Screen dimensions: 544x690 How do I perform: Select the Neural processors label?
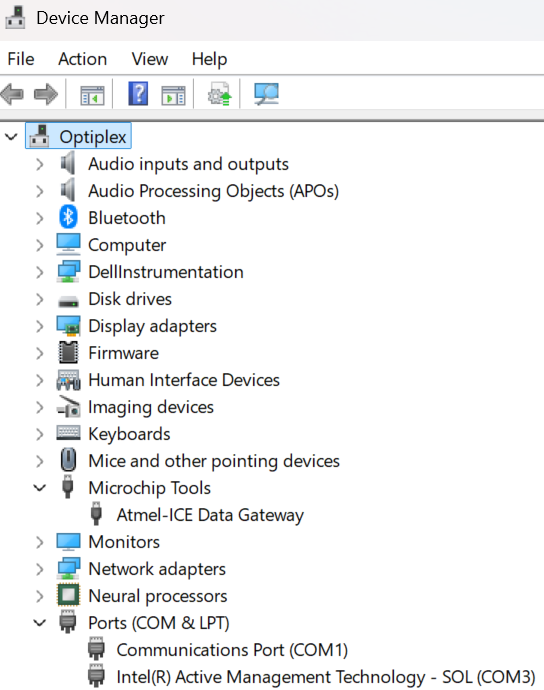point(158,596)
